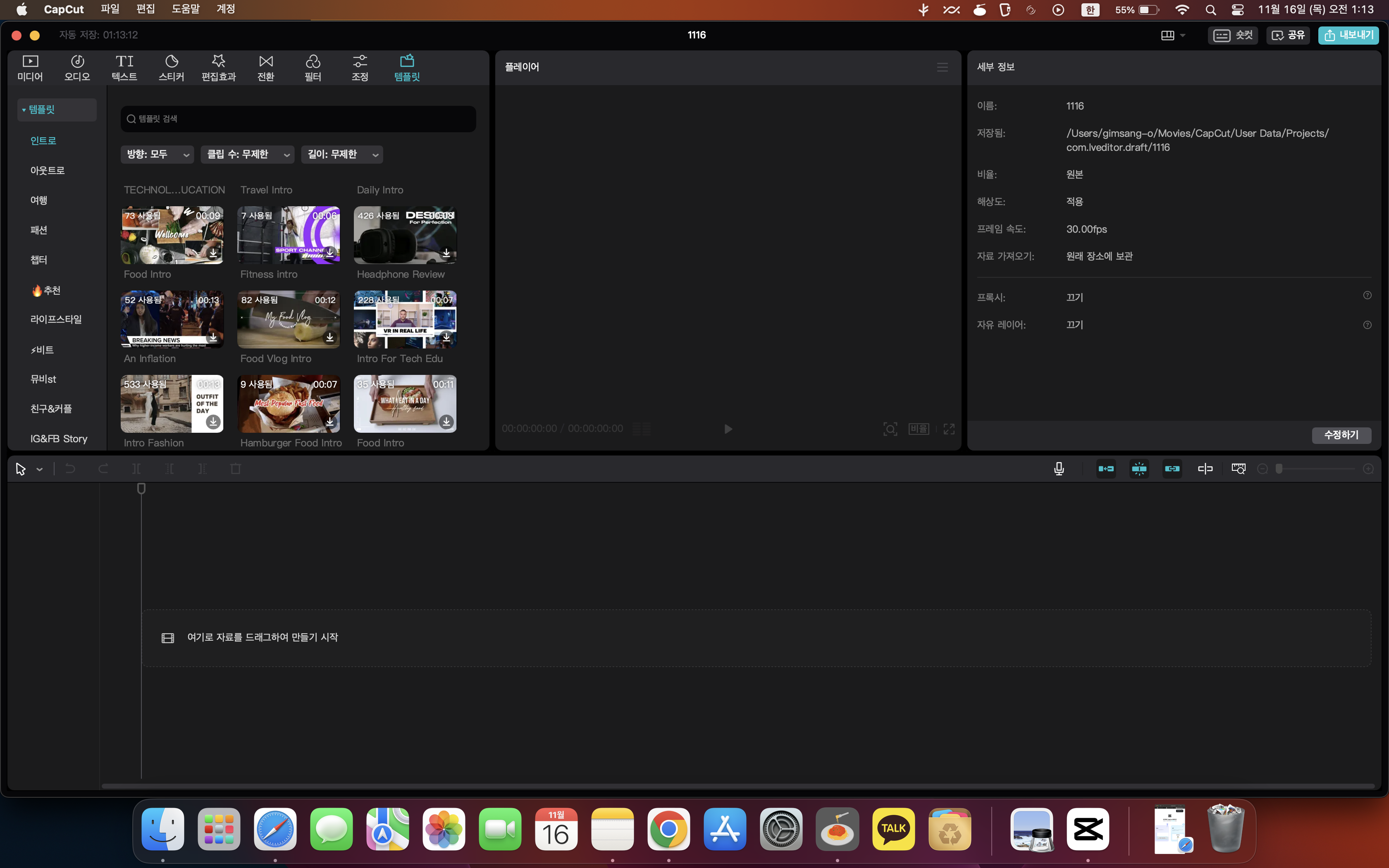Open the Filter (필터) panel icon
The image size is (1389, 868).
[313, 67]
